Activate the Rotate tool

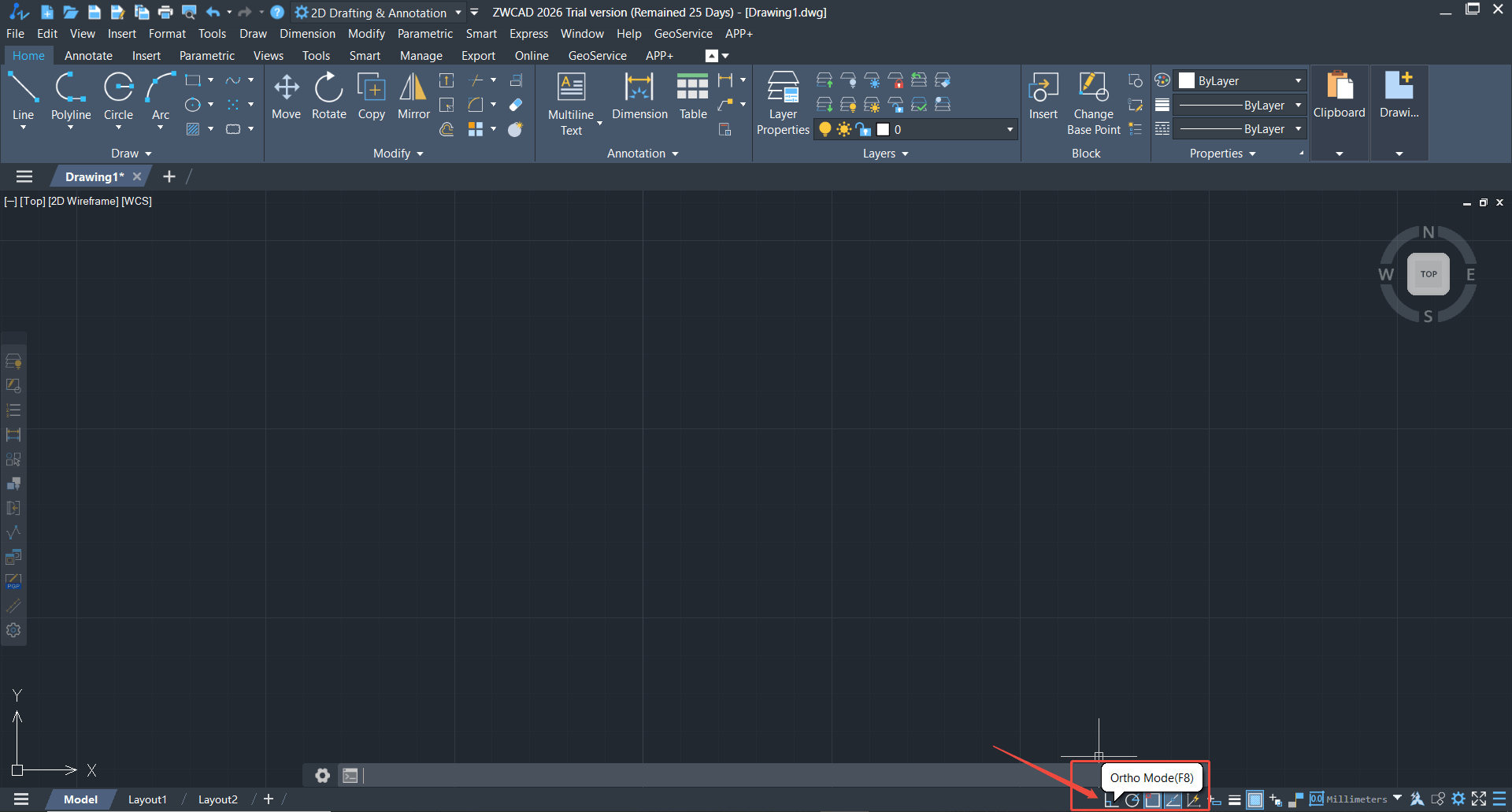(x=329, y=96)
